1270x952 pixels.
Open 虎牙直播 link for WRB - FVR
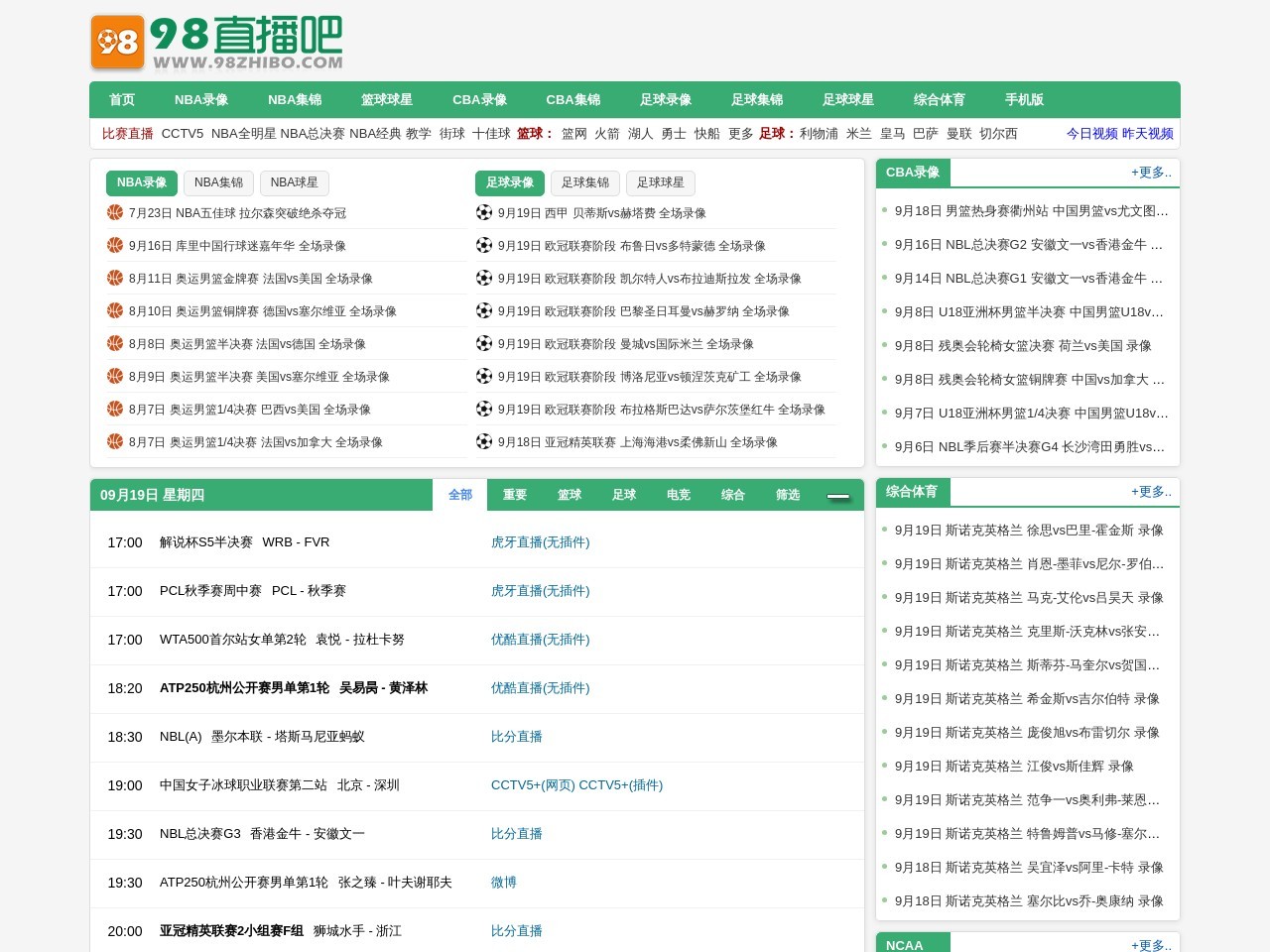(541, 542)
